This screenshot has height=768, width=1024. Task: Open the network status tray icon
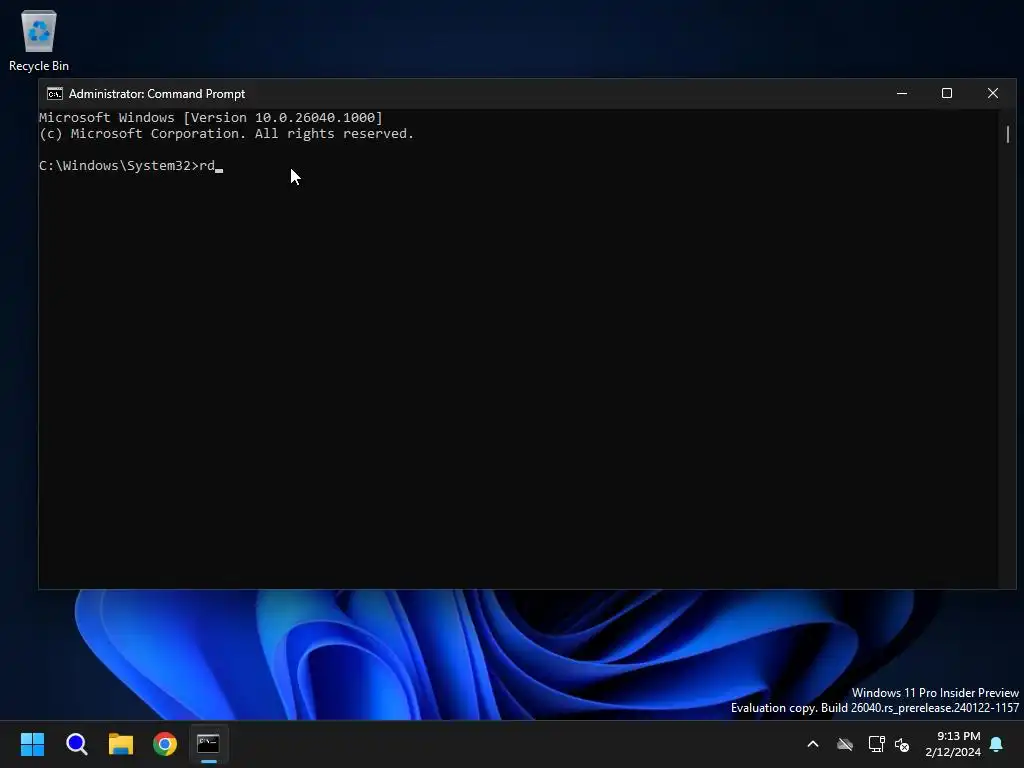(876, 744)
